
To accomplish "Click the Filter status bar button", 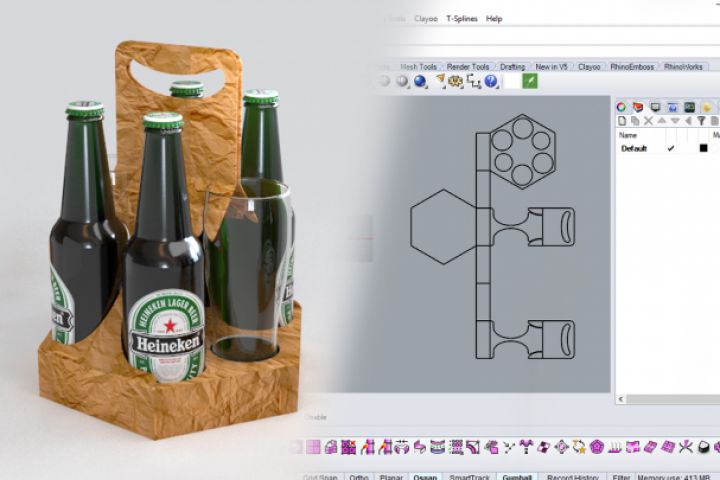I will (621, 477).
